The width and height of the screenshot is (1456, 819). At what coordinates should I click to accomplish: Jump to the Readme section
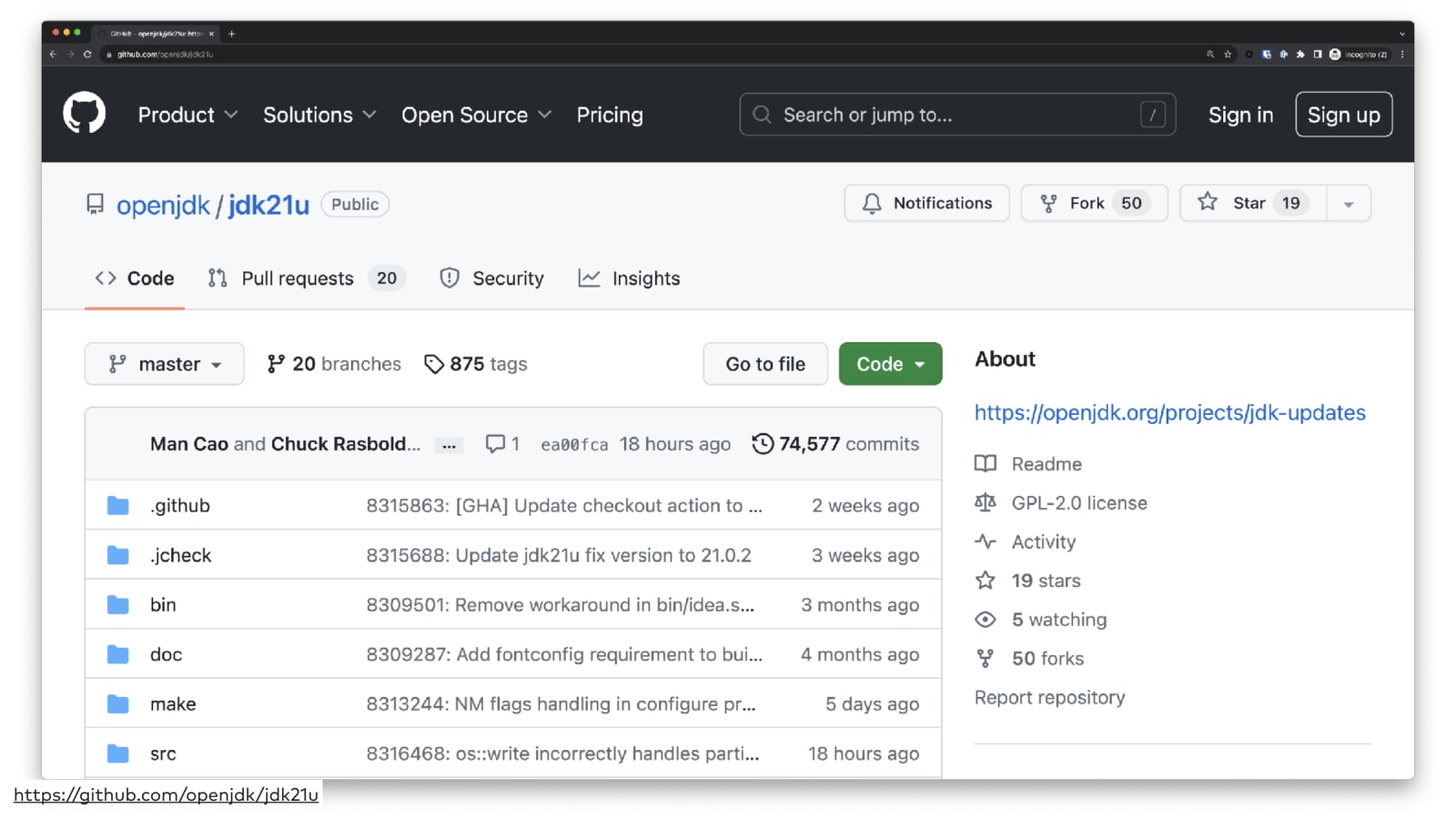pyautogui.click(x=1028, y=464)
